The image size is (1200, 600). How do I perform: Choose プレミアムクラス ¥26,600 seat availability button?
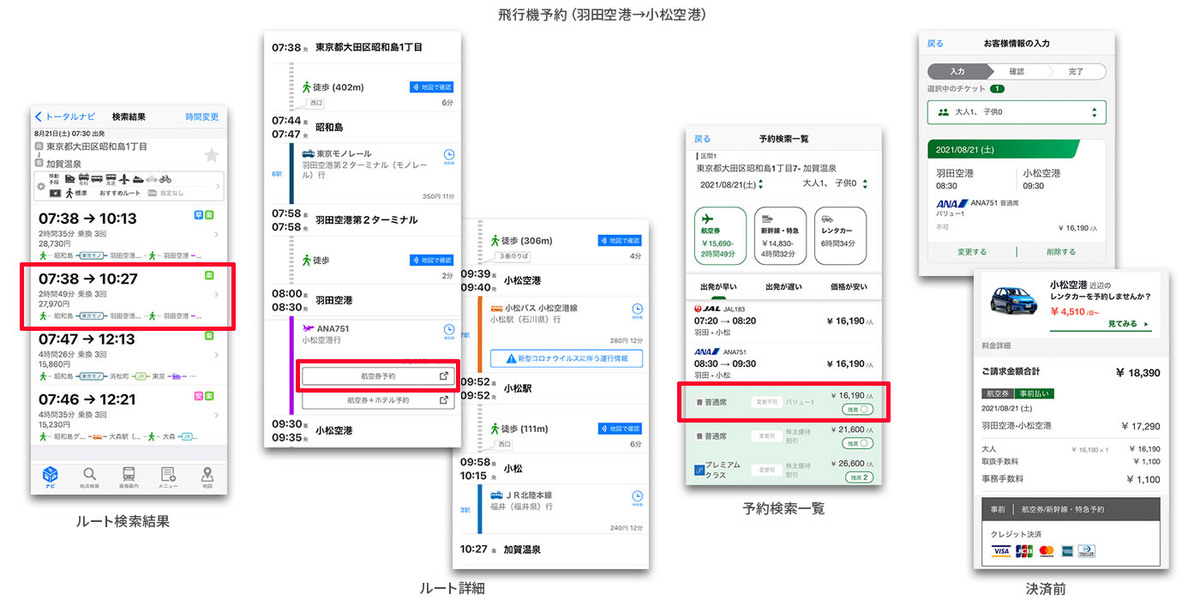point(858,476)
